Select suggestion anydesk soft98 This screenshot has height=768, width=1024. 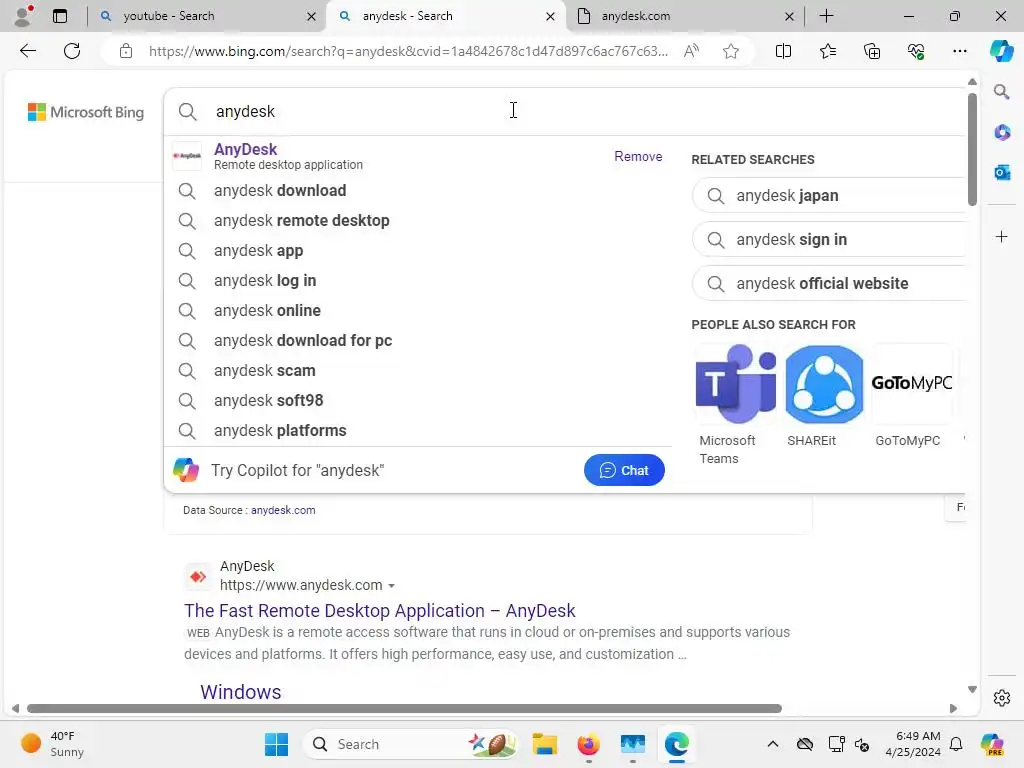(418, 401)
